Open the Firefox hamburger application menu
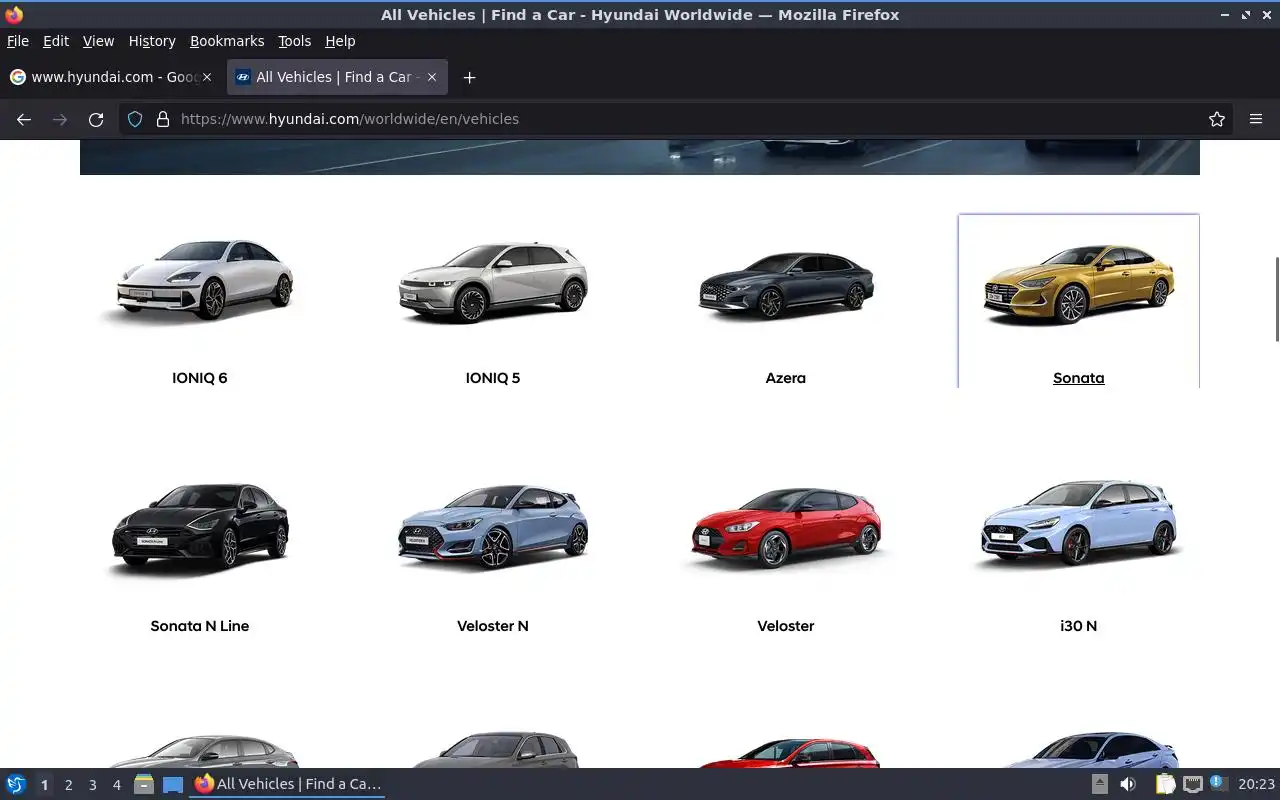 coord(1256,119)
